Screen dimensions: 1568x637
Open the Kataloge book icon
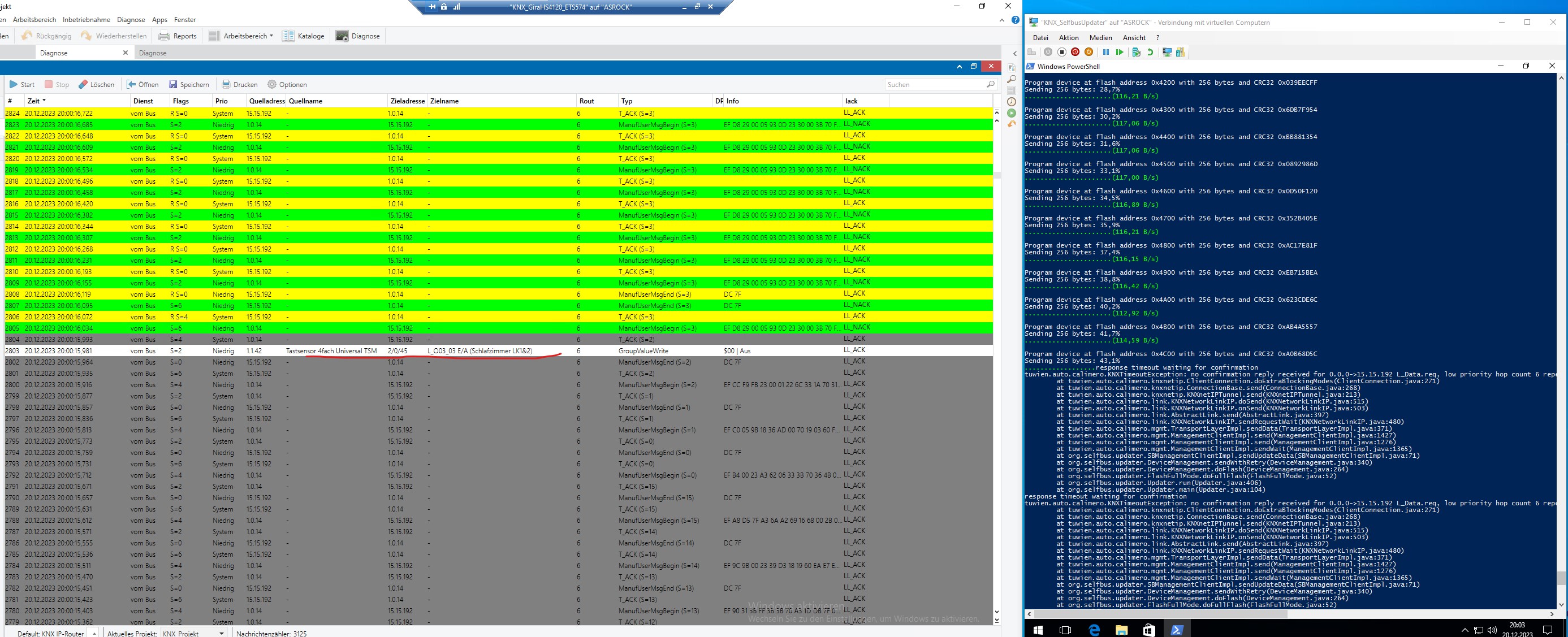click(288, 36)
